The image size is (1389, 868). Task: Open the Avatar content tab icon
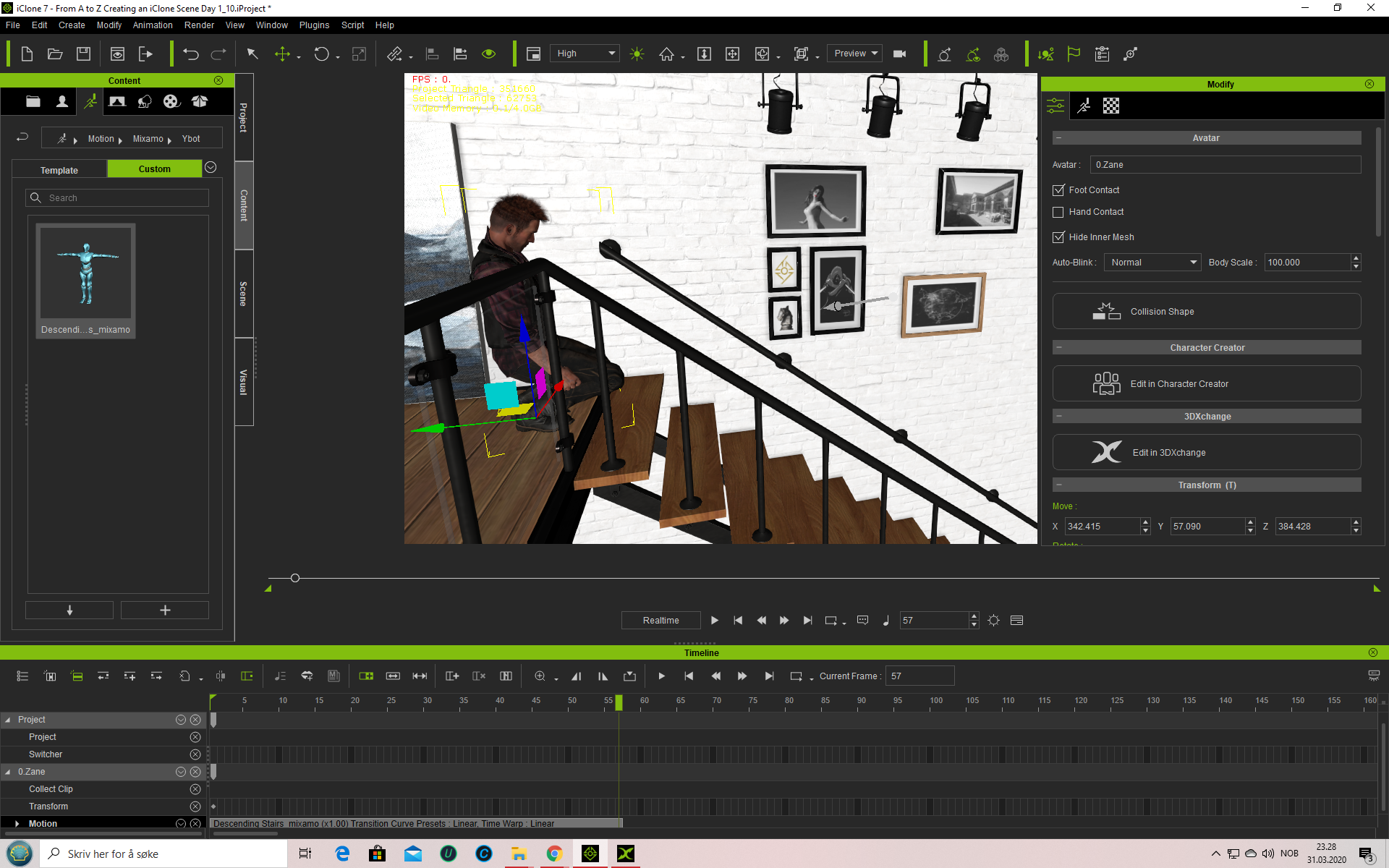(x=62, y=101)
